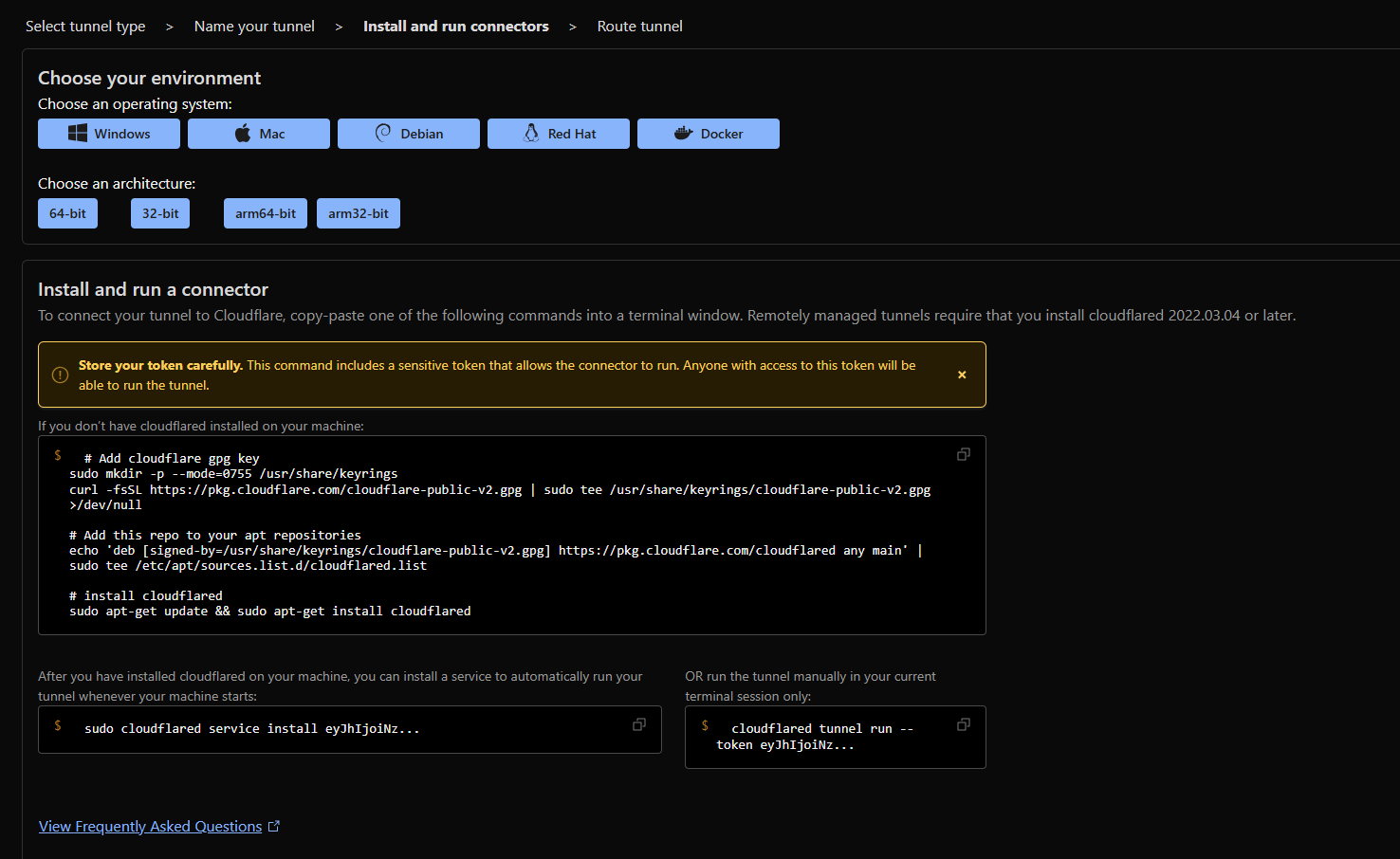Click the warning info icon in the alert
Screen dimensions: 1400x859
[x=60, y=375]
